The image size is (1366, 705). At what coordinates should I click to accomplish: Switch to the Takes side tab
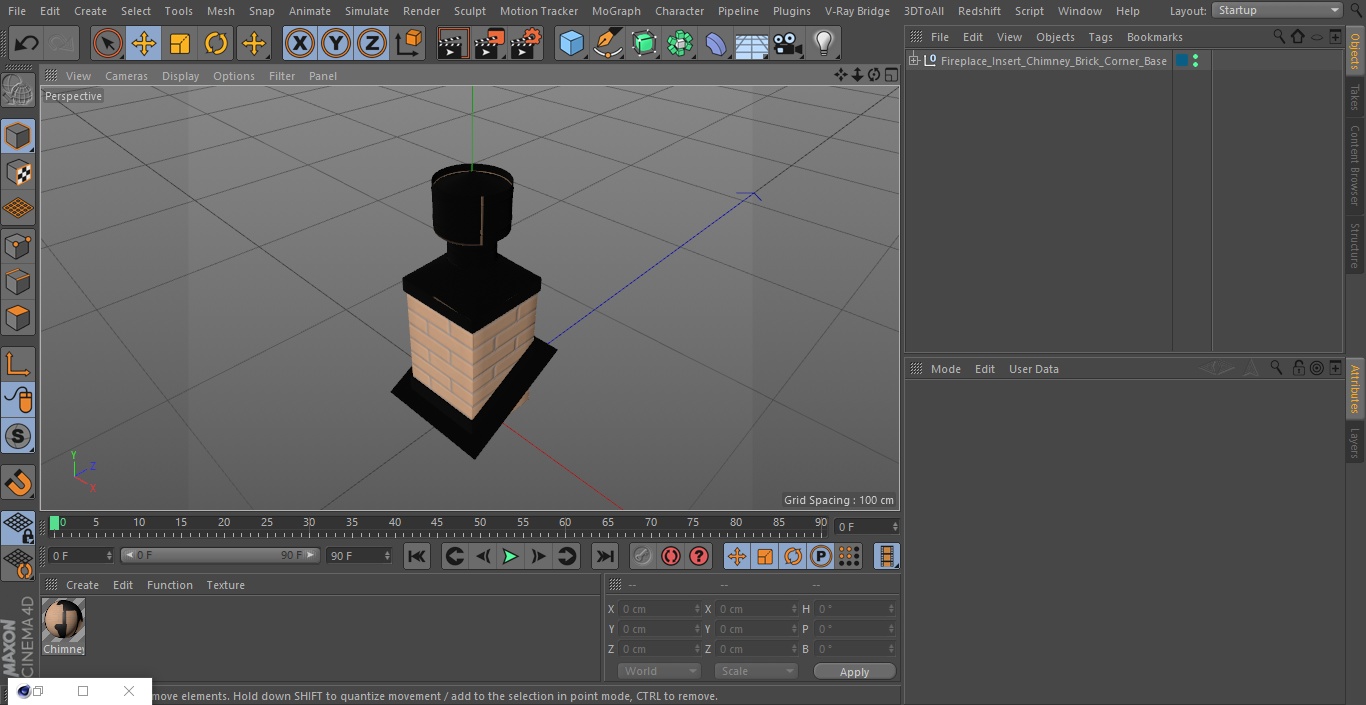pos(1355,97)
